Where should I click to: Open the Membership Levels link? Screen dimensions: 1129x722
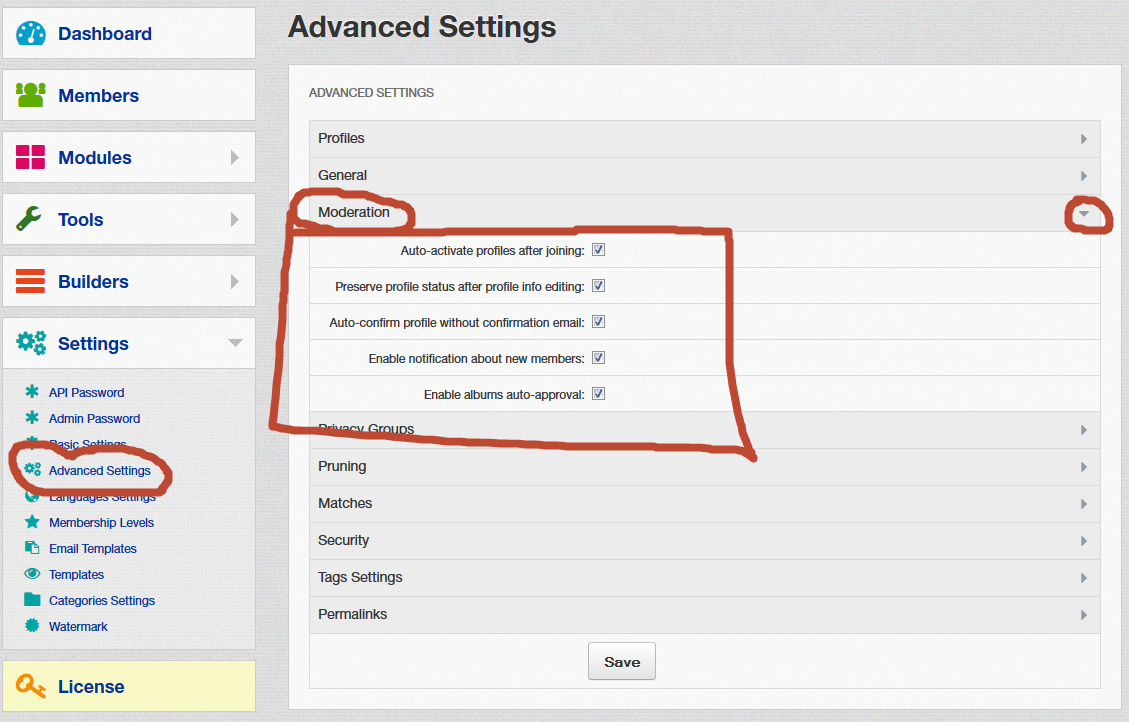(101, 522)
